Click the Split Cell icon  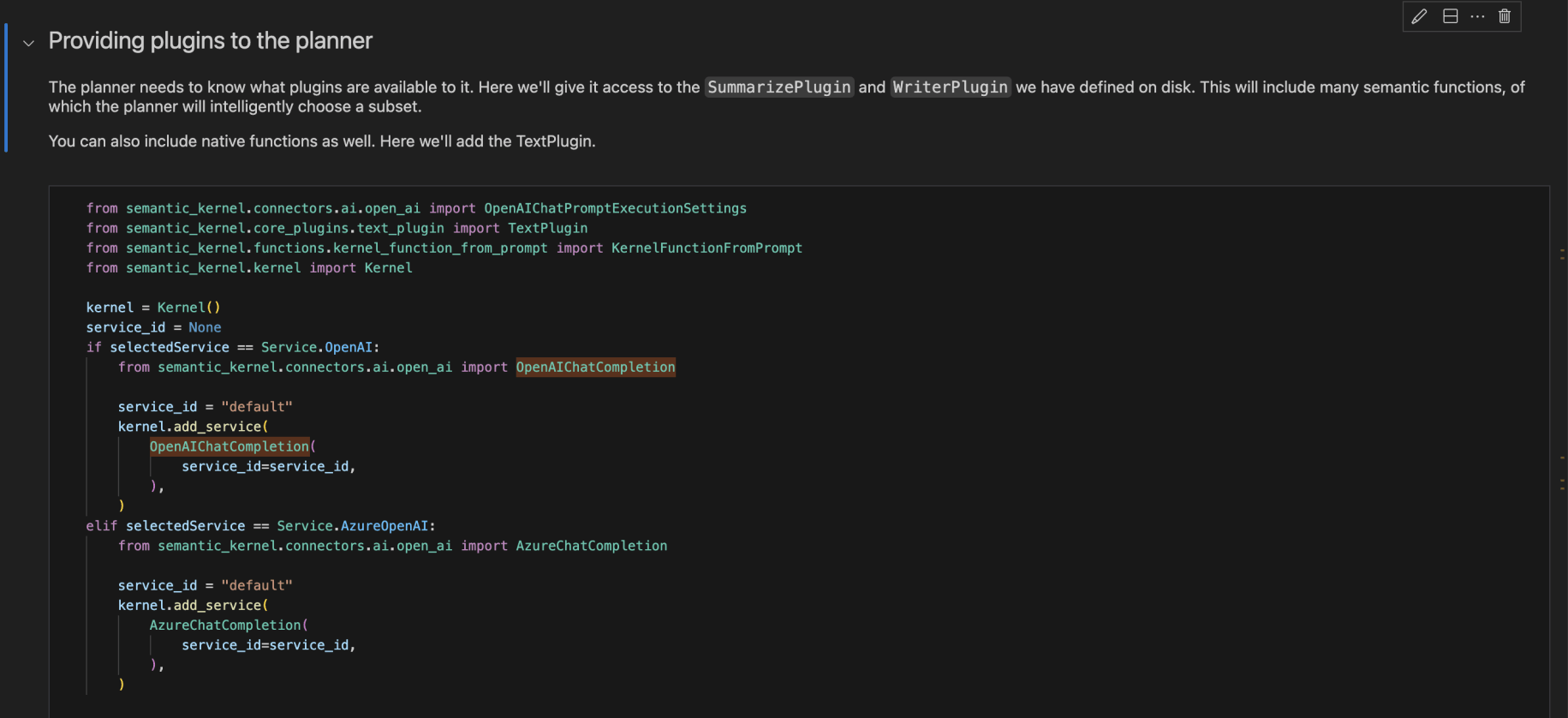click(x=1450, y=16)
